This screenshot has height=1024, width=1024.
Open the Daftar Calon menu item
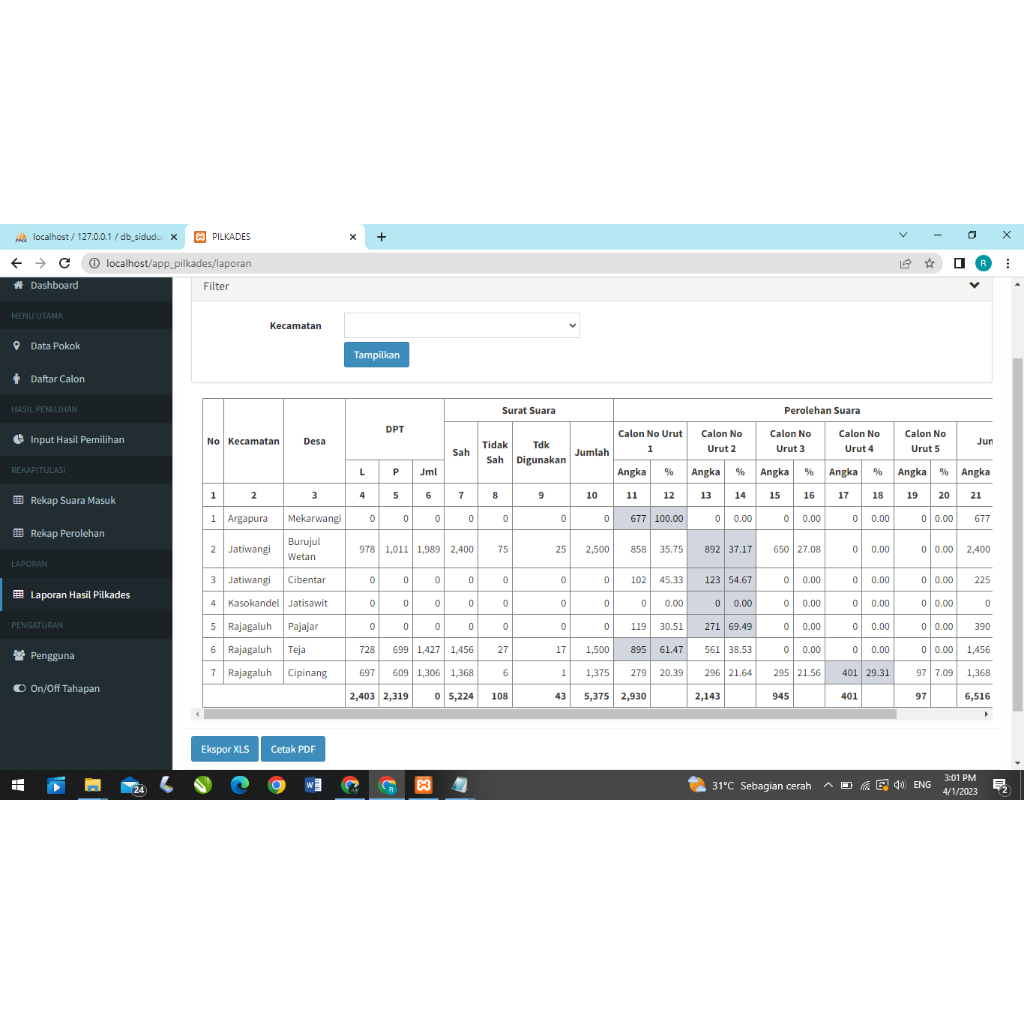point(86,379)
